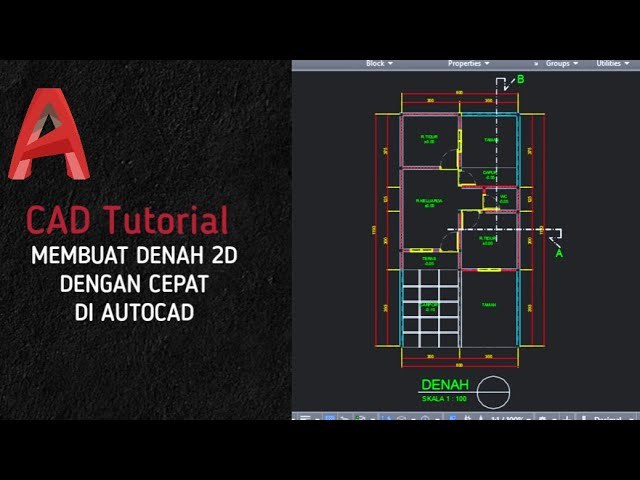Click the red AutoCAD logo

coord(48,135)
